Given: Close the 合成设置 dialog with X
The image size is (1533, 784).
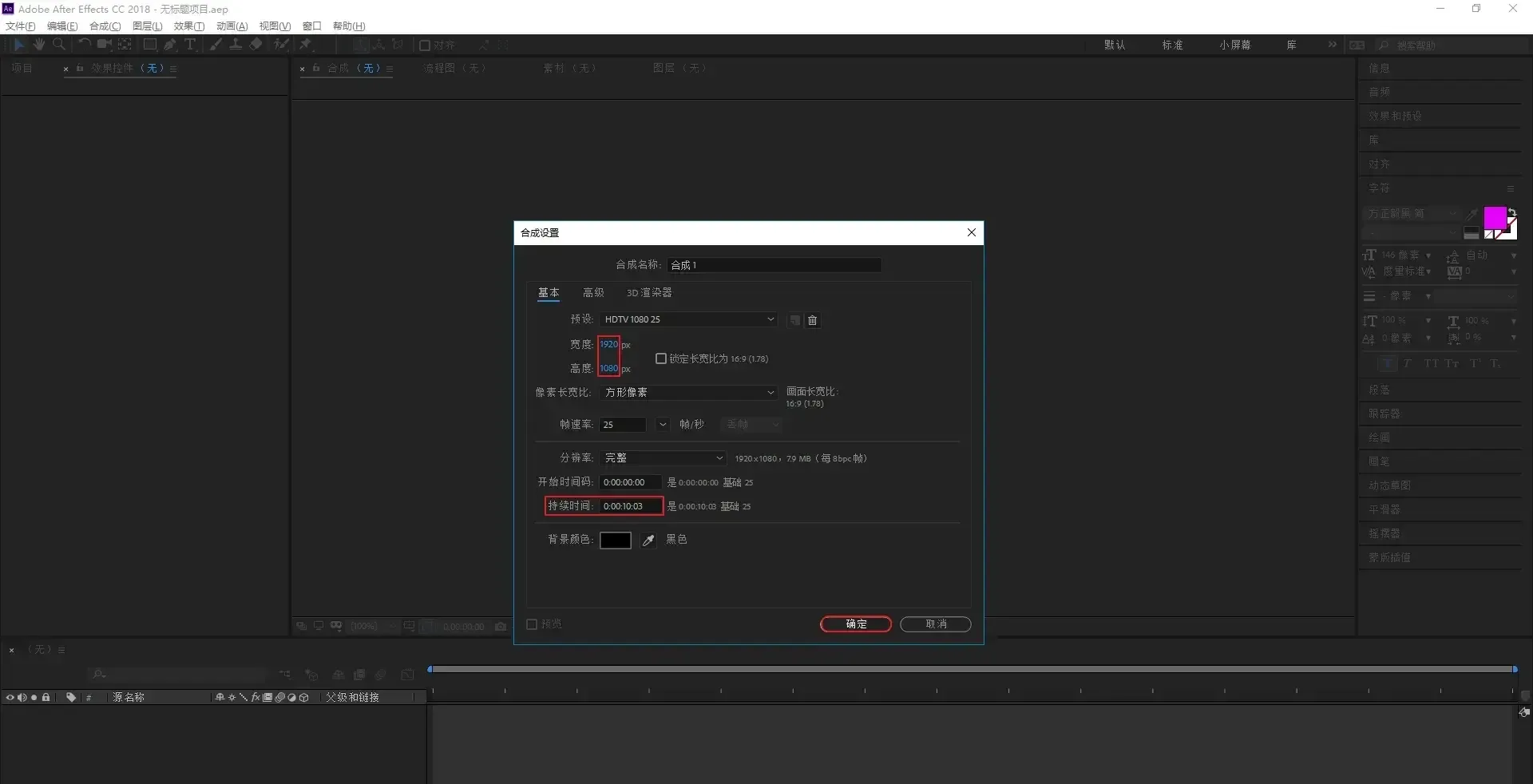Looking at the screenshot, I should pyautogui.click(x=972, y=232).
